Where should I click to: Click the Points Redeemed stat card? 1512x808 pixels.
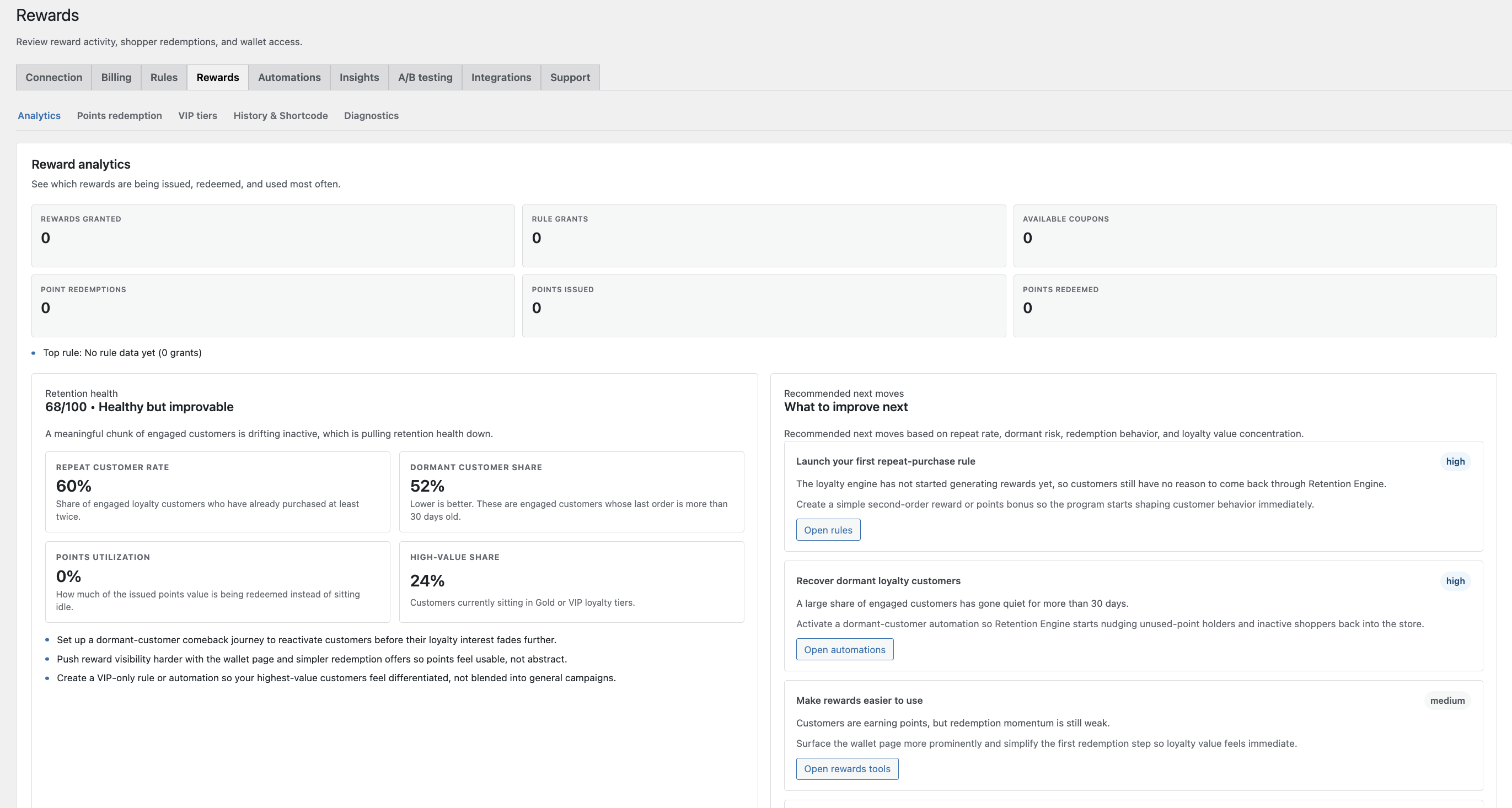point(1255,306)
